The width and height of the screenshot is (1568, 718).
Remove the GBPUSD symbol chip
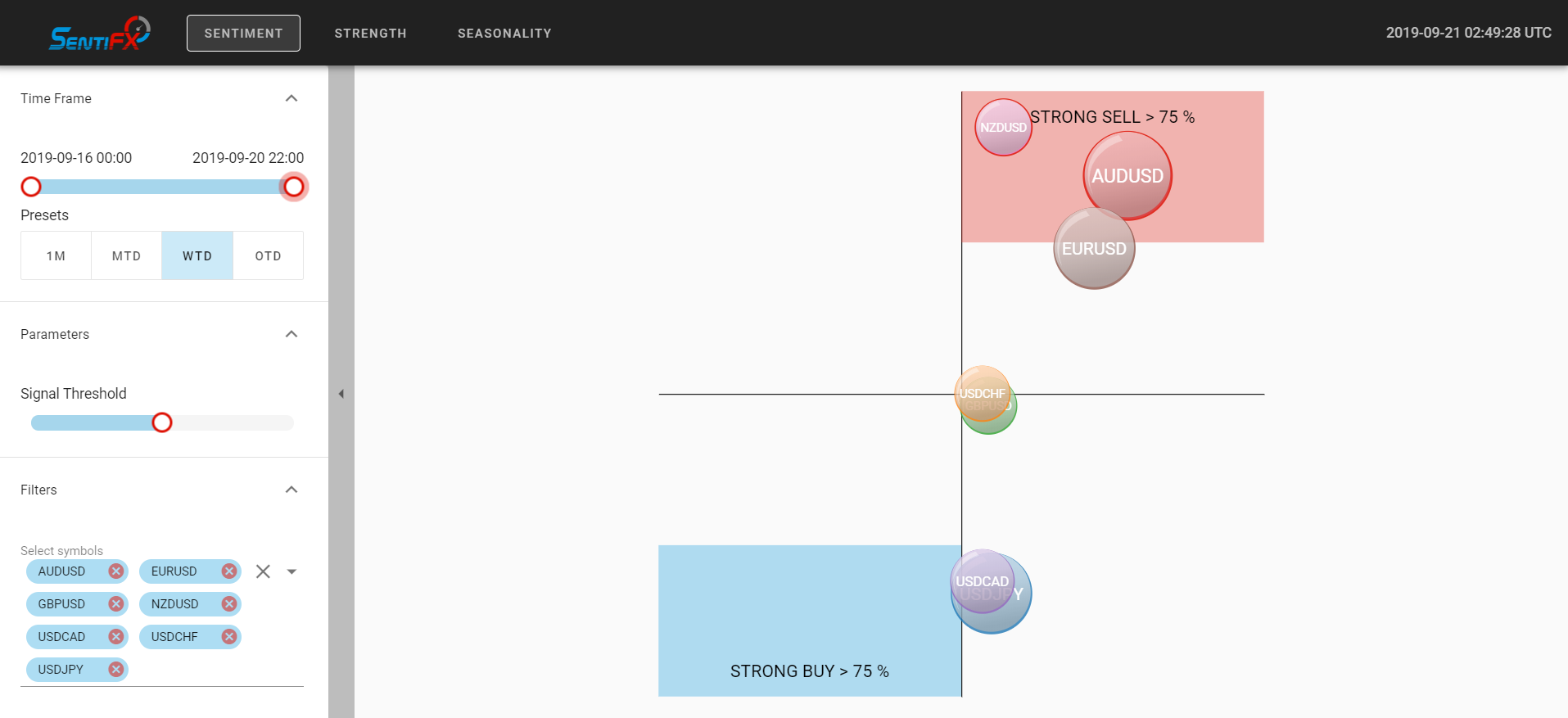(116, 604)
